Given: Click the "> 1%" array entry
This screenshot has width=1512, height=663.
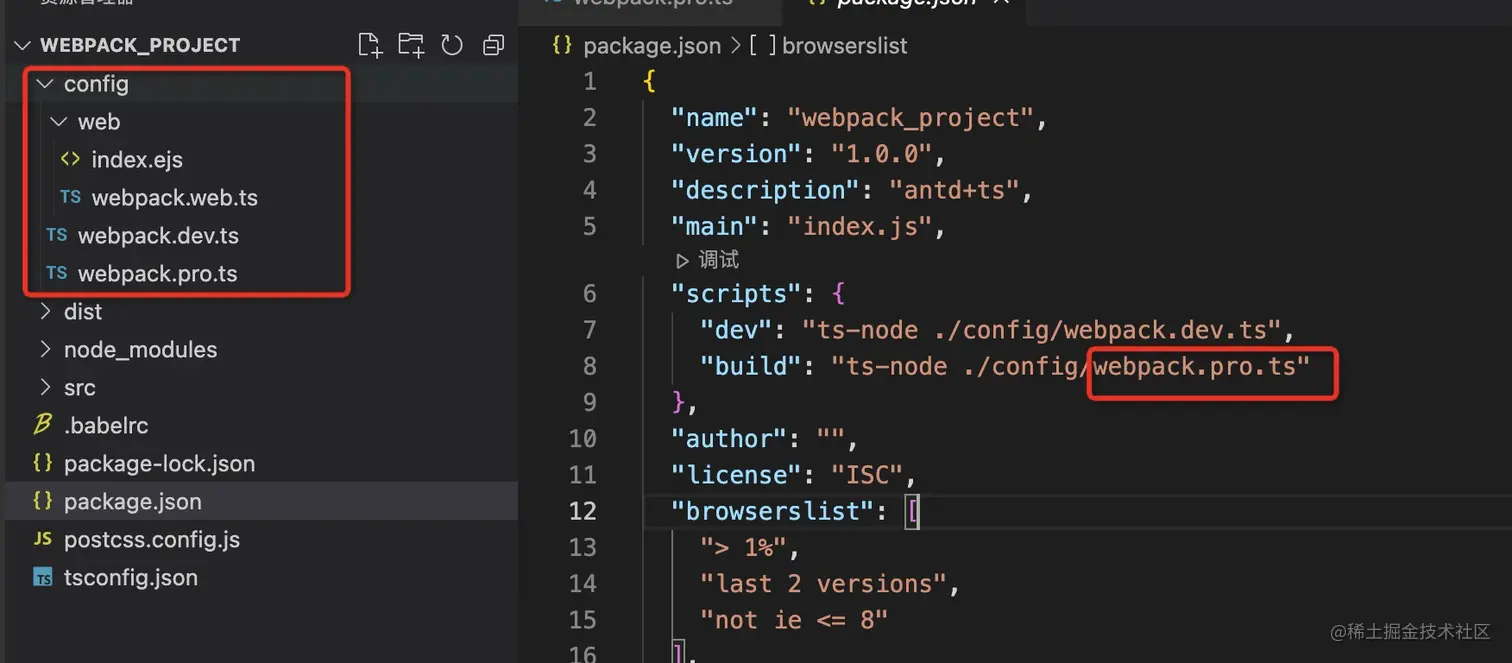Looking at the screenshot, I should click(743, 547).
